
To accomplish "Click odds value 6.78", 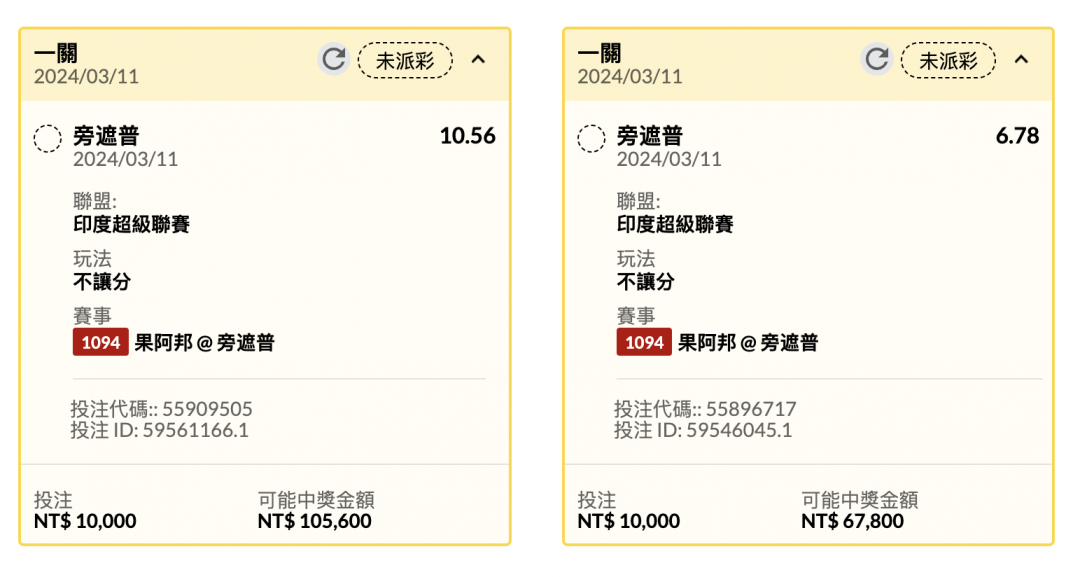I will click(1017, 136).
